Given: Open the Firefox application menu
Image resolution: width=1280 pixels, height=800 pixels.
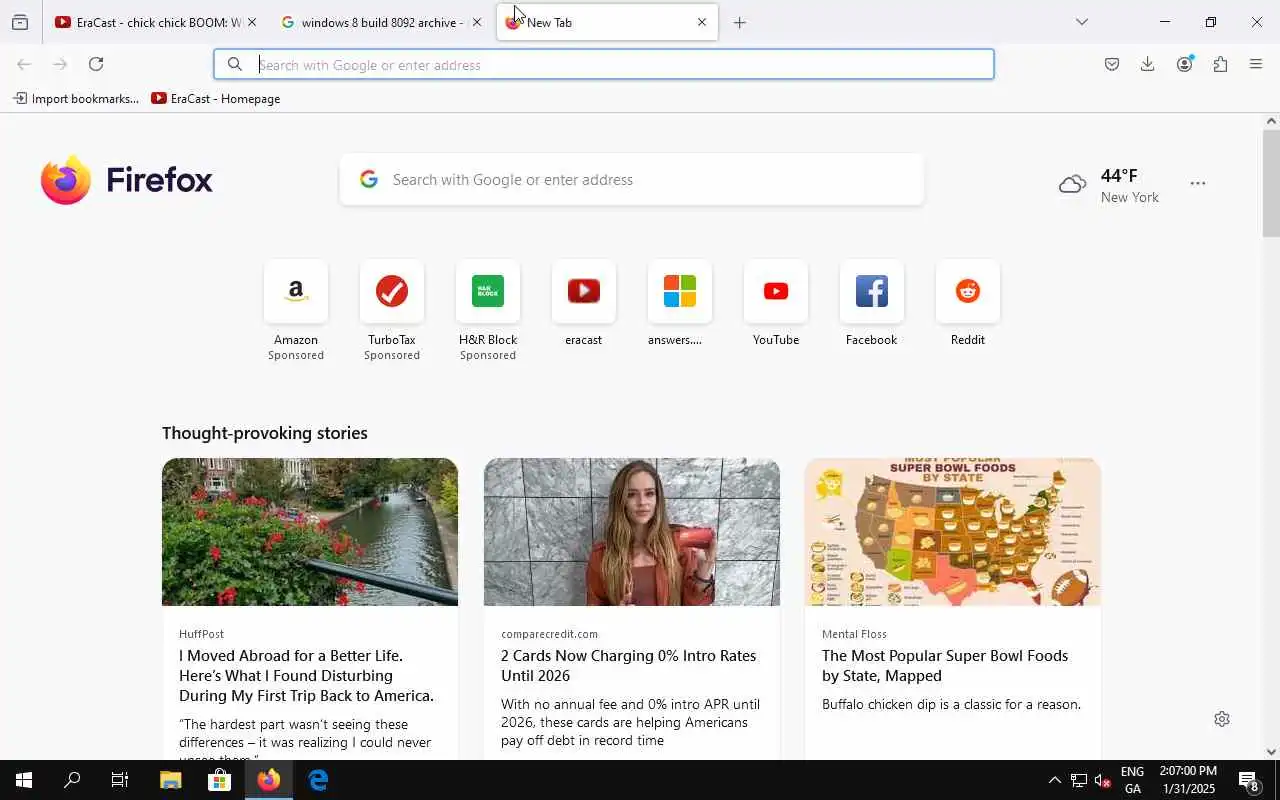Looking at the screenshot, I should 1256,64.
